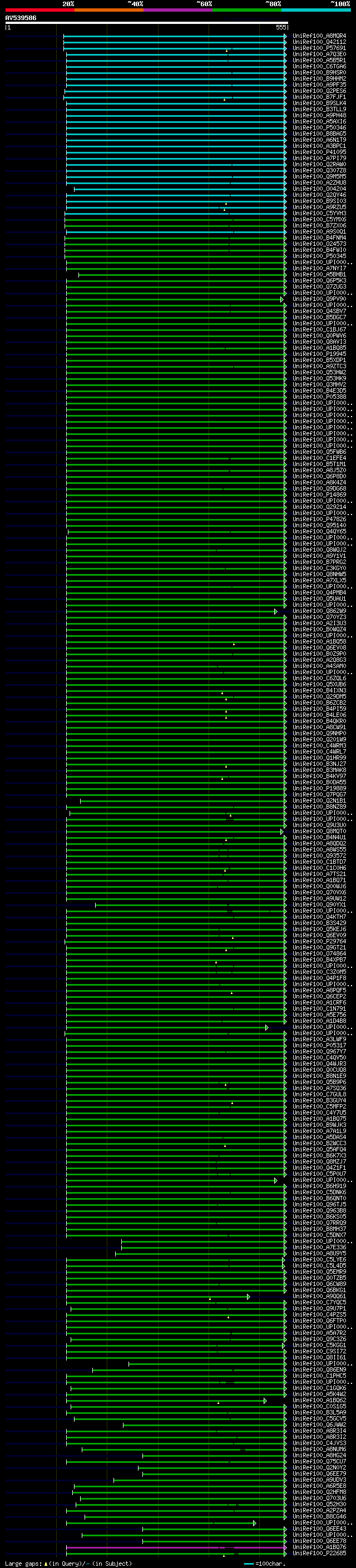Viewport: 356px width, 1568px height.
Task: Click the purple ~60% identity legend segment
Action: [177, 10]
